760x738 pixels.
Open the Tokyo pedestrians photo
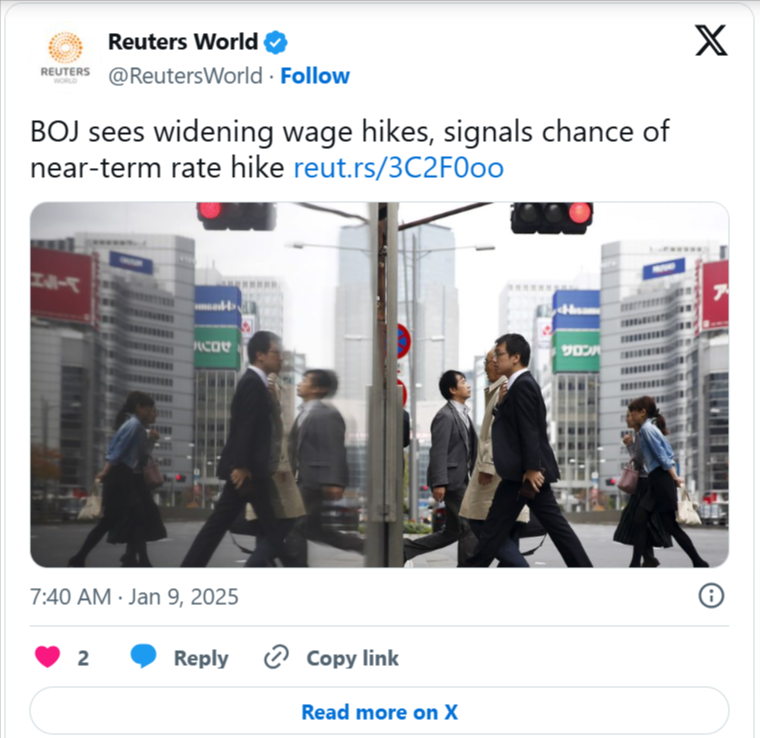[380, 385]
